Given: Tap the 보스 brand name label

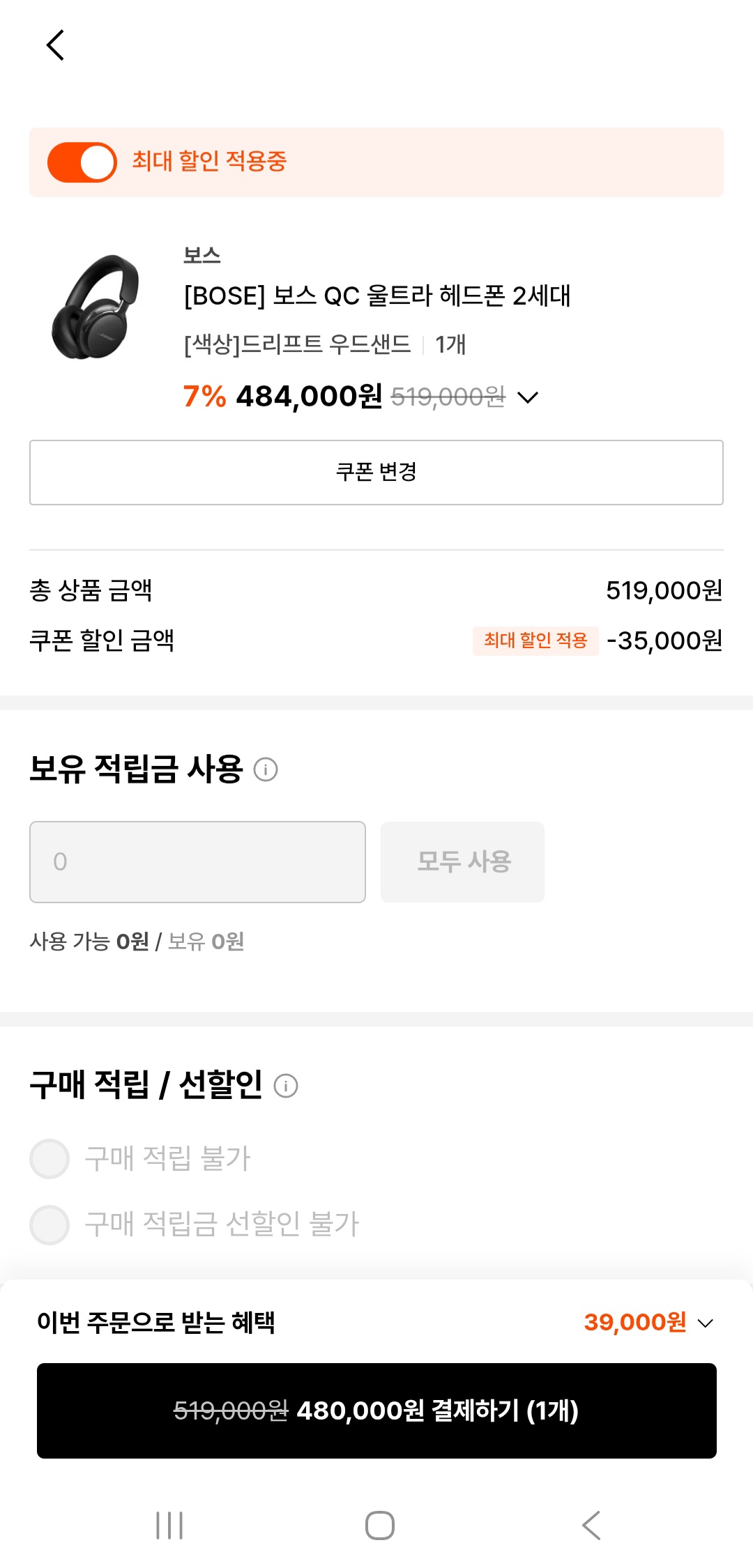Looking at the screenshot, I should 201,256.
